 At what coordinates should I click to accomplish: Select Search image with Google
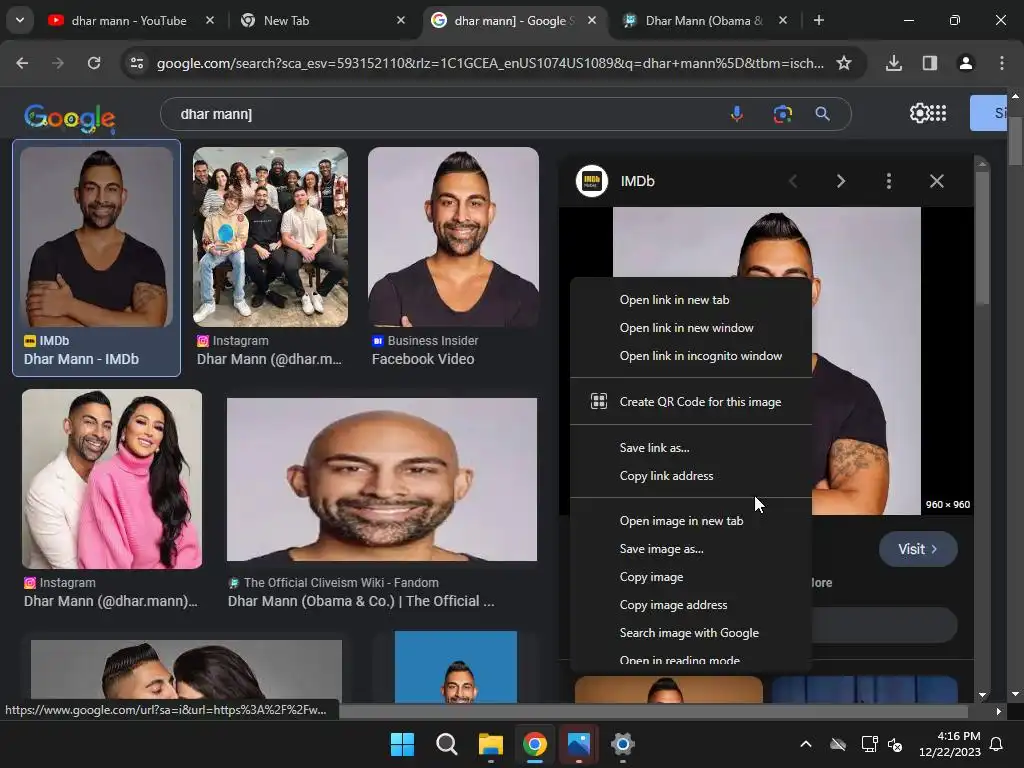691,633
